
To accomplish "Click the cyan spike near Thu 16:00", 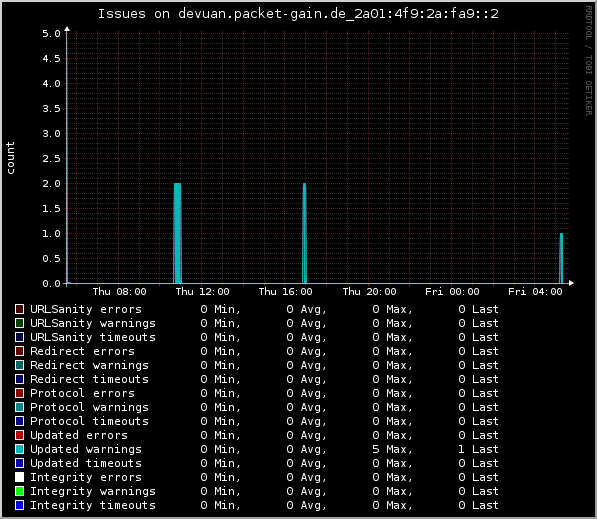I will click(304, 233).
